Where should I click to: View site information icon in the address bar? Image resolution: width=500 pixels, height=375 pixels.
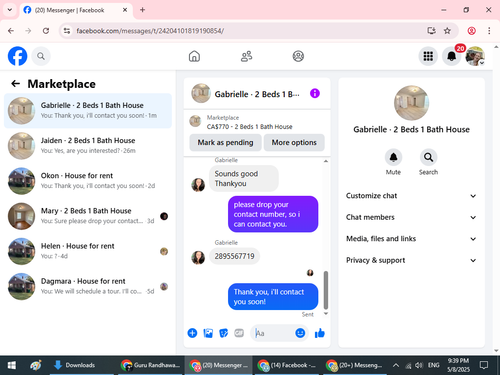click(67, 31)
